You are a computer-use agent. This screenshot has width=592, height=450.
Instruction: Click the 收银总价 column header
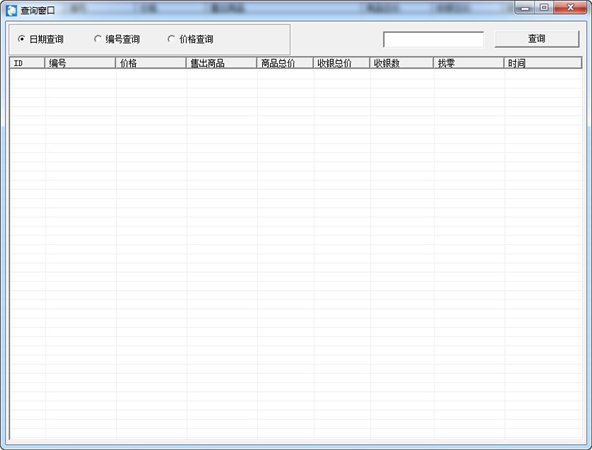341,63
